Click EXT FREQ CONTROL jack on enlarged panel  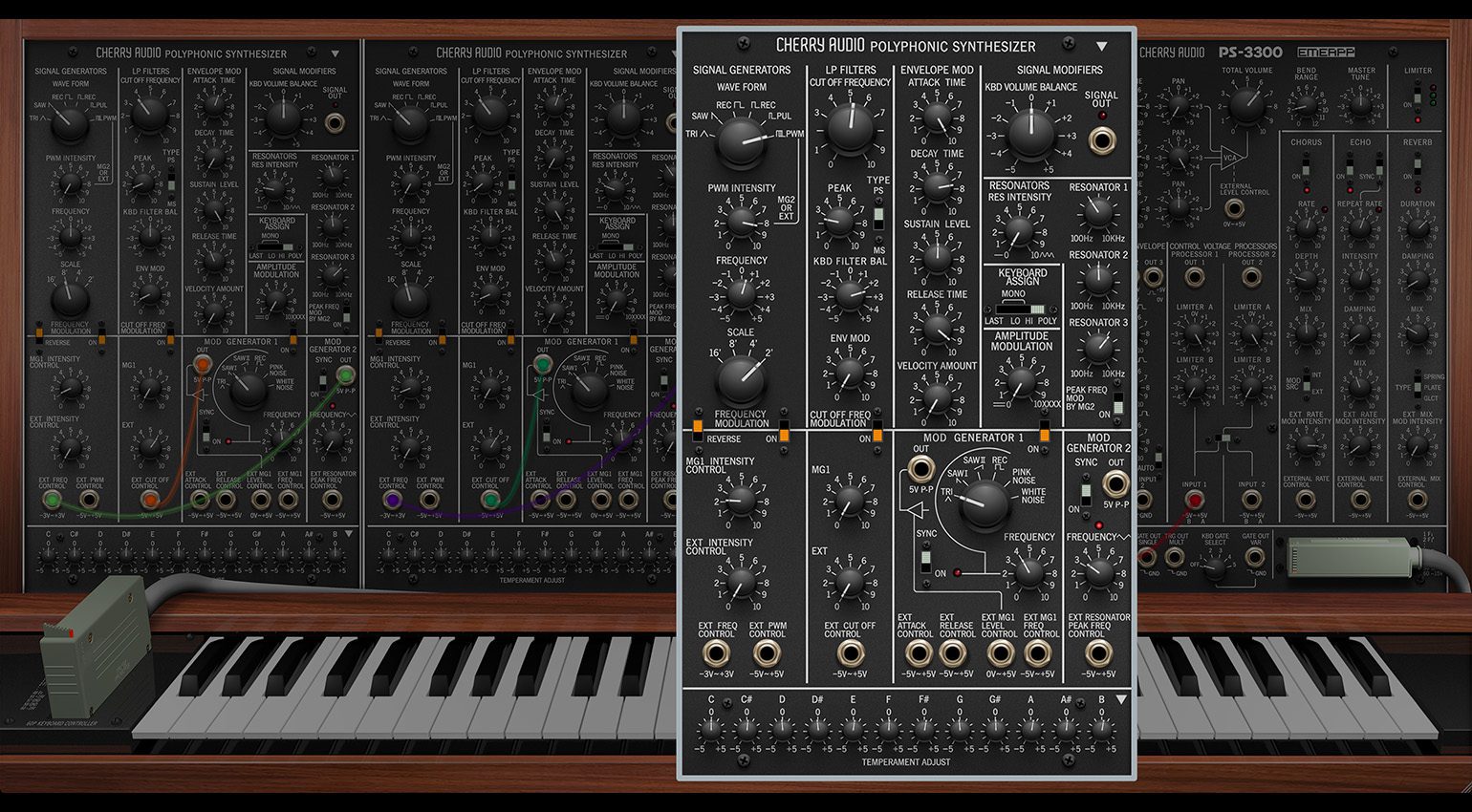click(x=715, y=653)
